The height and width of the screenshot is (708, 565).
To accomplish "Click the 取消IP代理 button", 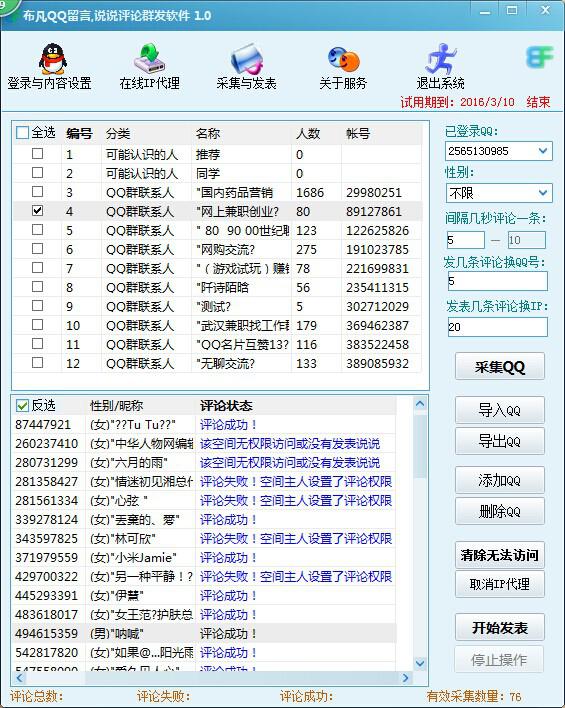I will (500, 584).
